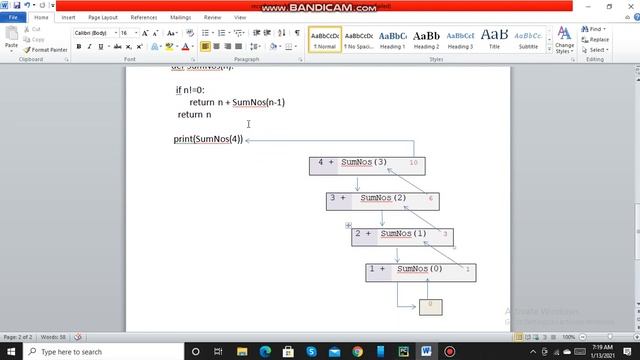Viewport: 640px width, 360px height.
Task: Click the Select button in Editing
Action: tap(595, 50)
